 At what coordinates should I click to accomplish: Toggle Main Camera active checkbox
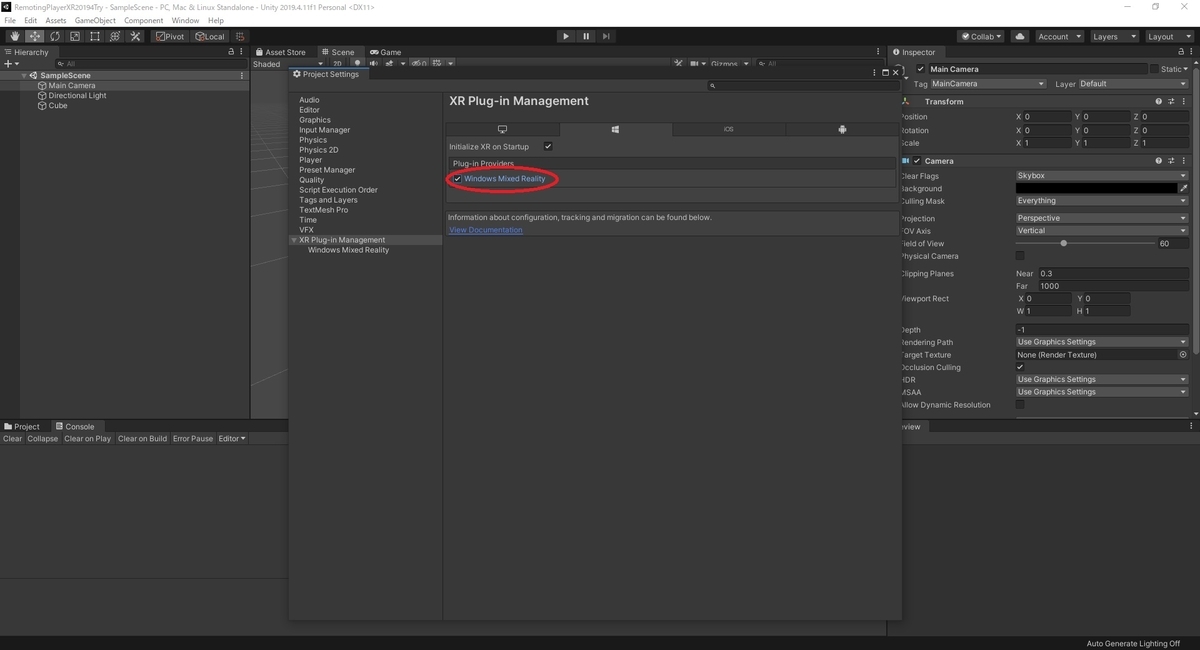point(921,69)
